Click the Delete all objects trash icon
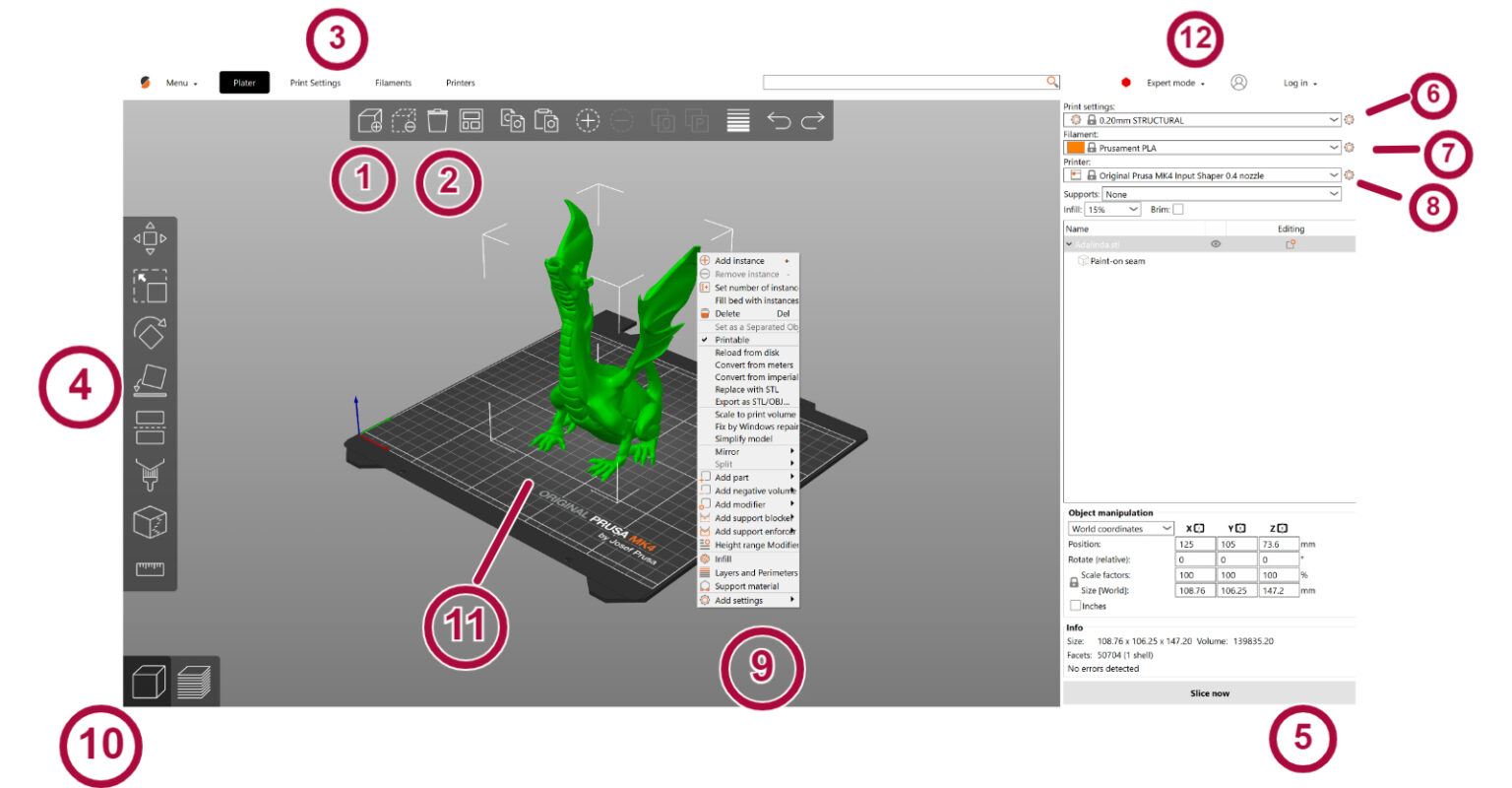 tap(436, 119)
